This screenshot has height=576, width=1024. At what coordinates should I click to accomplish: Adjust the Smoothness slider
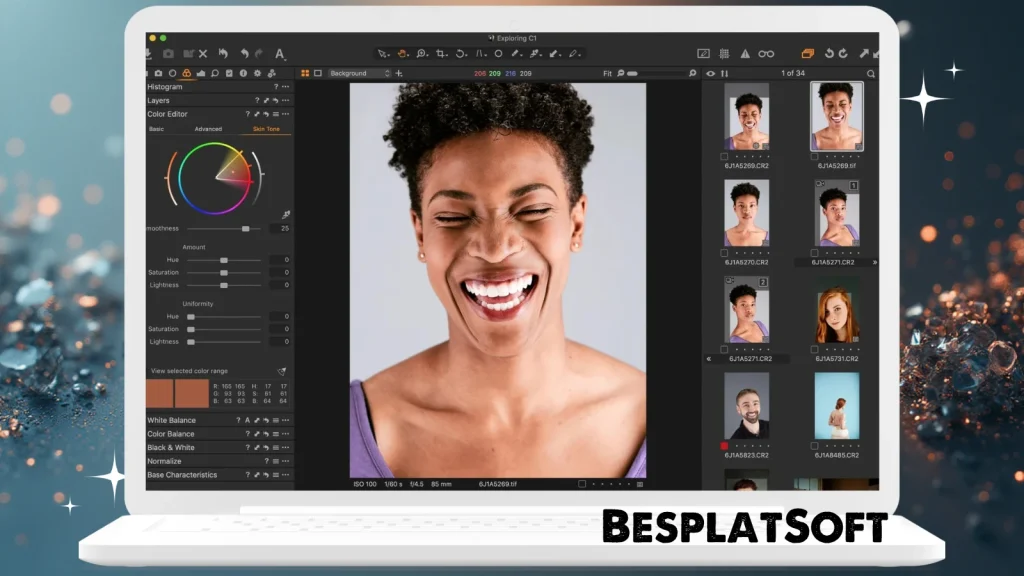pyautogui.click(x=246, y=228)
